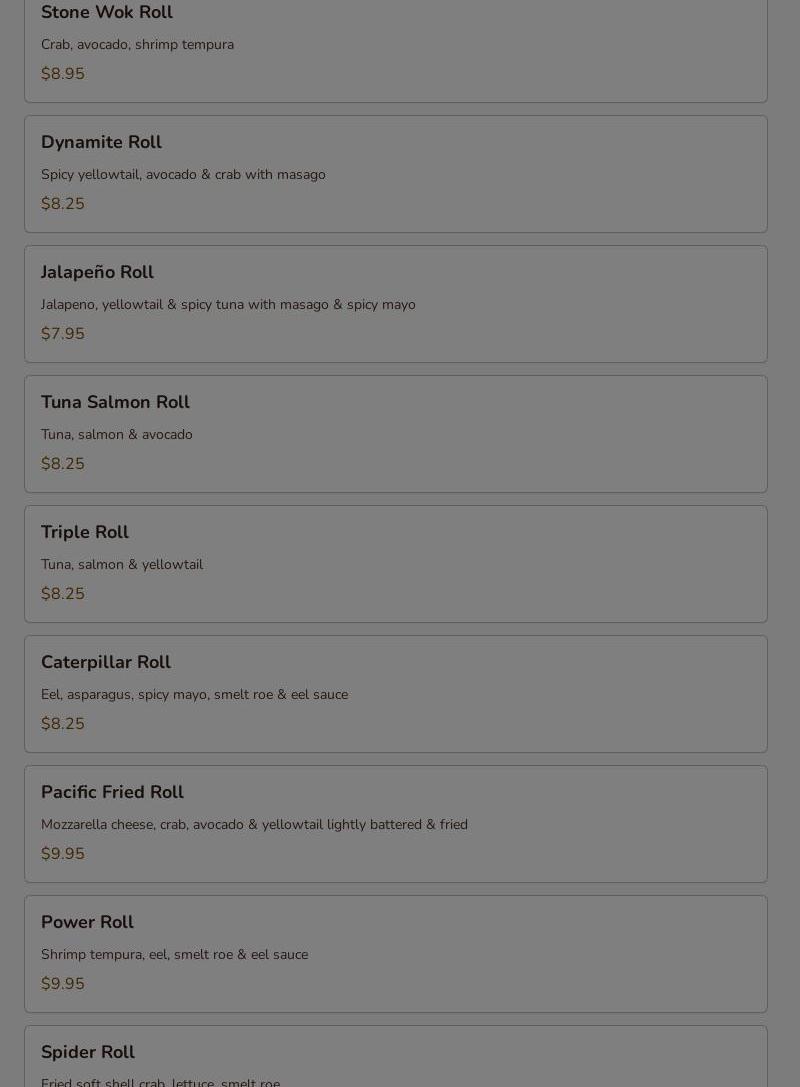Select the Dynamite Roll ingredients description

183,175
